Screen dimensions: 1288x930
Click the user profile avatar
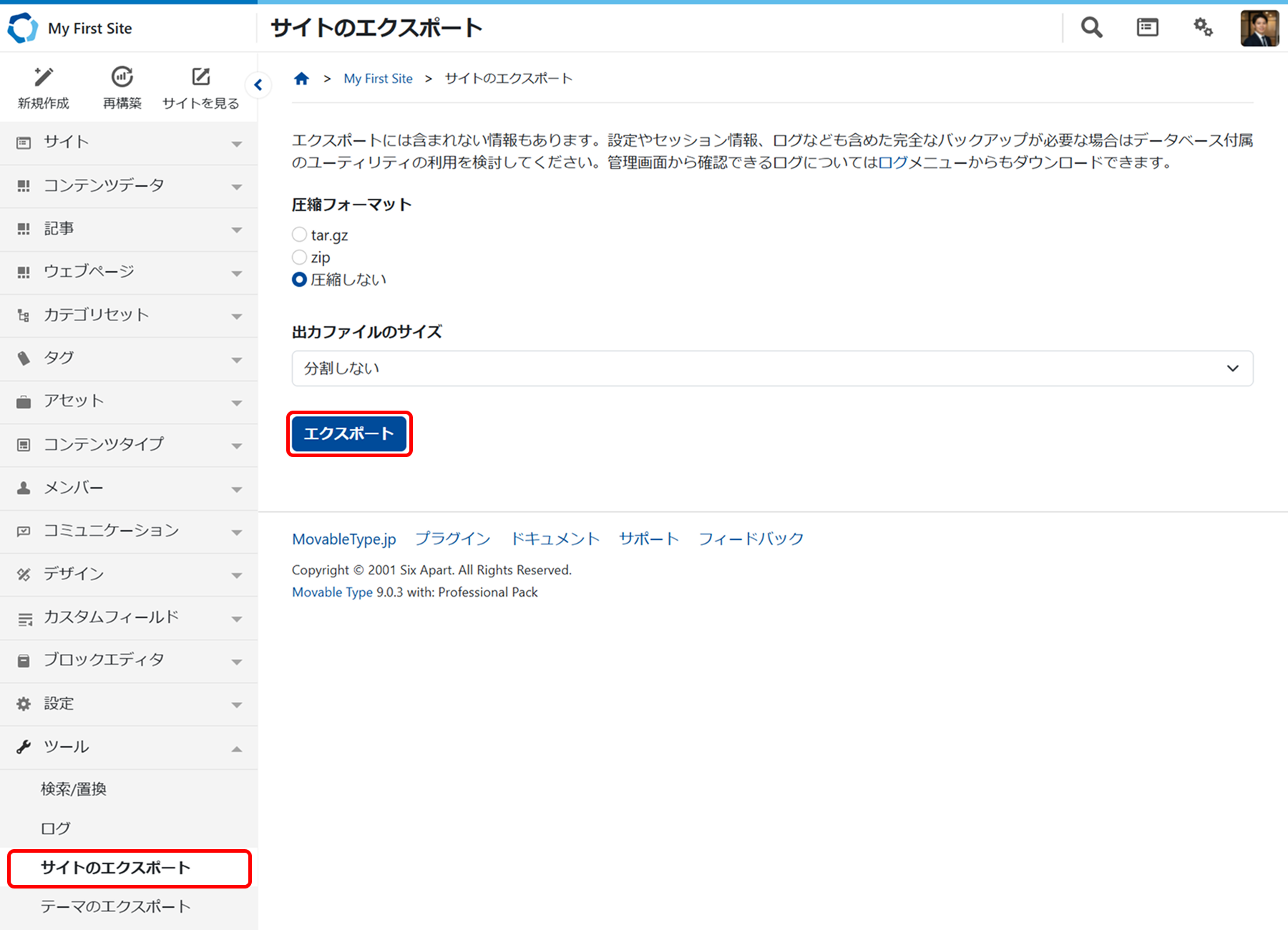click(x=1259, y=29)
